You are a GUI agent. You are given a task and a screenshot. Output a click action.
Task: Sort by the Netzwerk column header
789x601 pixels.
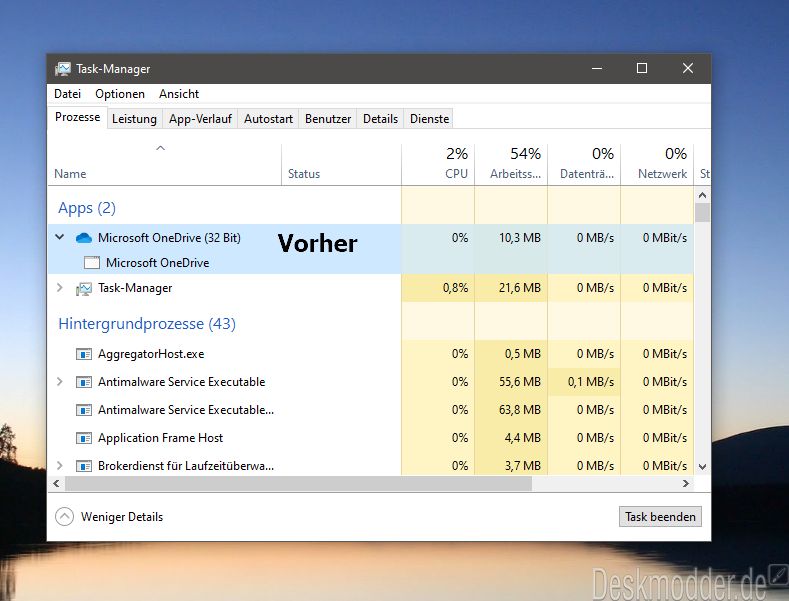(657, 164)
